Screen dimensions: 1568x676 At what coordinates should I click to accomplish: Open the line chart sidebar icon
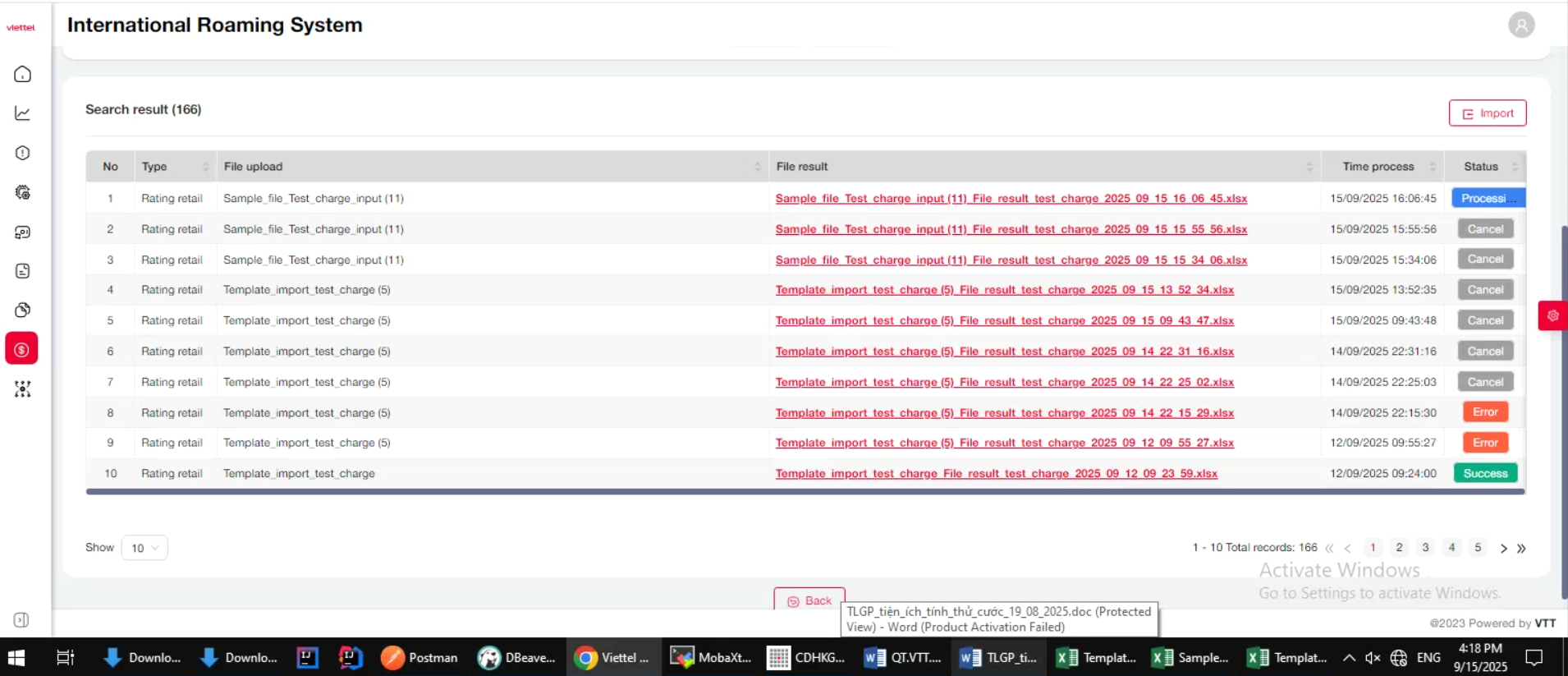pos(23,113)
